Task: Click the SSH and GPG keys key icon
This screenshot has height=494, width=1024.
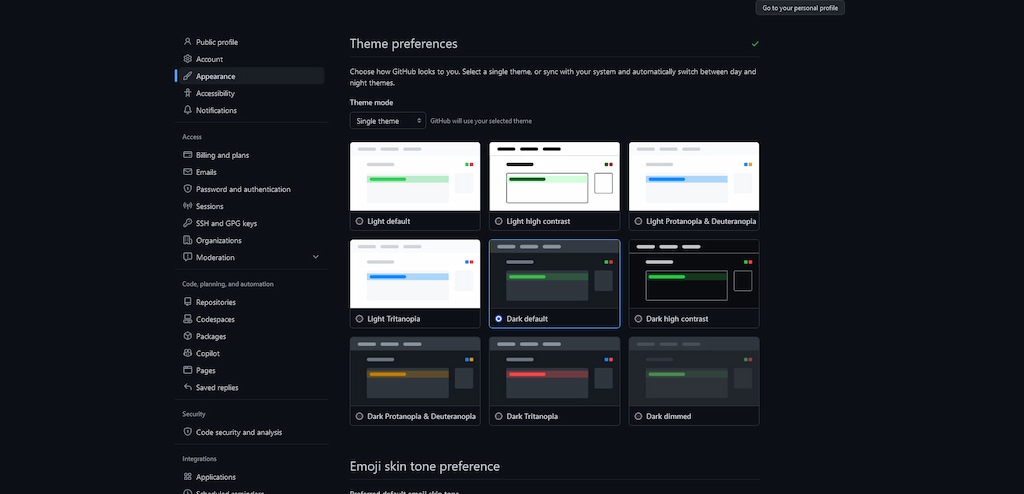Action: 187,223
